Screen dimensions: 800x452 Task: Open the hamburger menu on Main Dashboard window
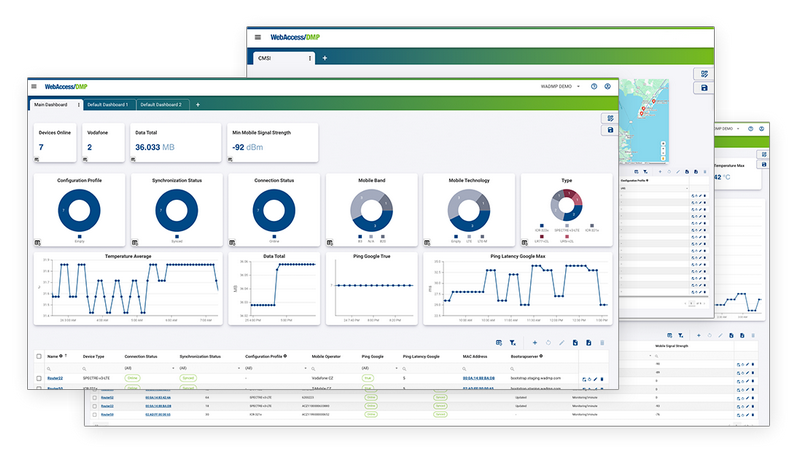click(34, 86)
